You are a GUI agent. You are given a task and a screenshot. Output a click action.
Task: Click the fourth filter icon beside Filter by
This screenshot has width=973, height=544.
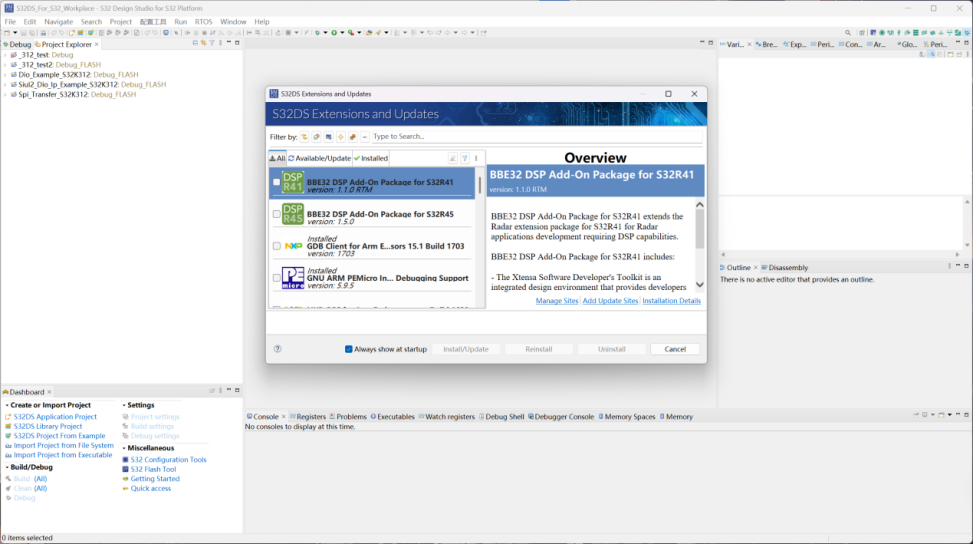pyautogui.click(x=341, y=136)
